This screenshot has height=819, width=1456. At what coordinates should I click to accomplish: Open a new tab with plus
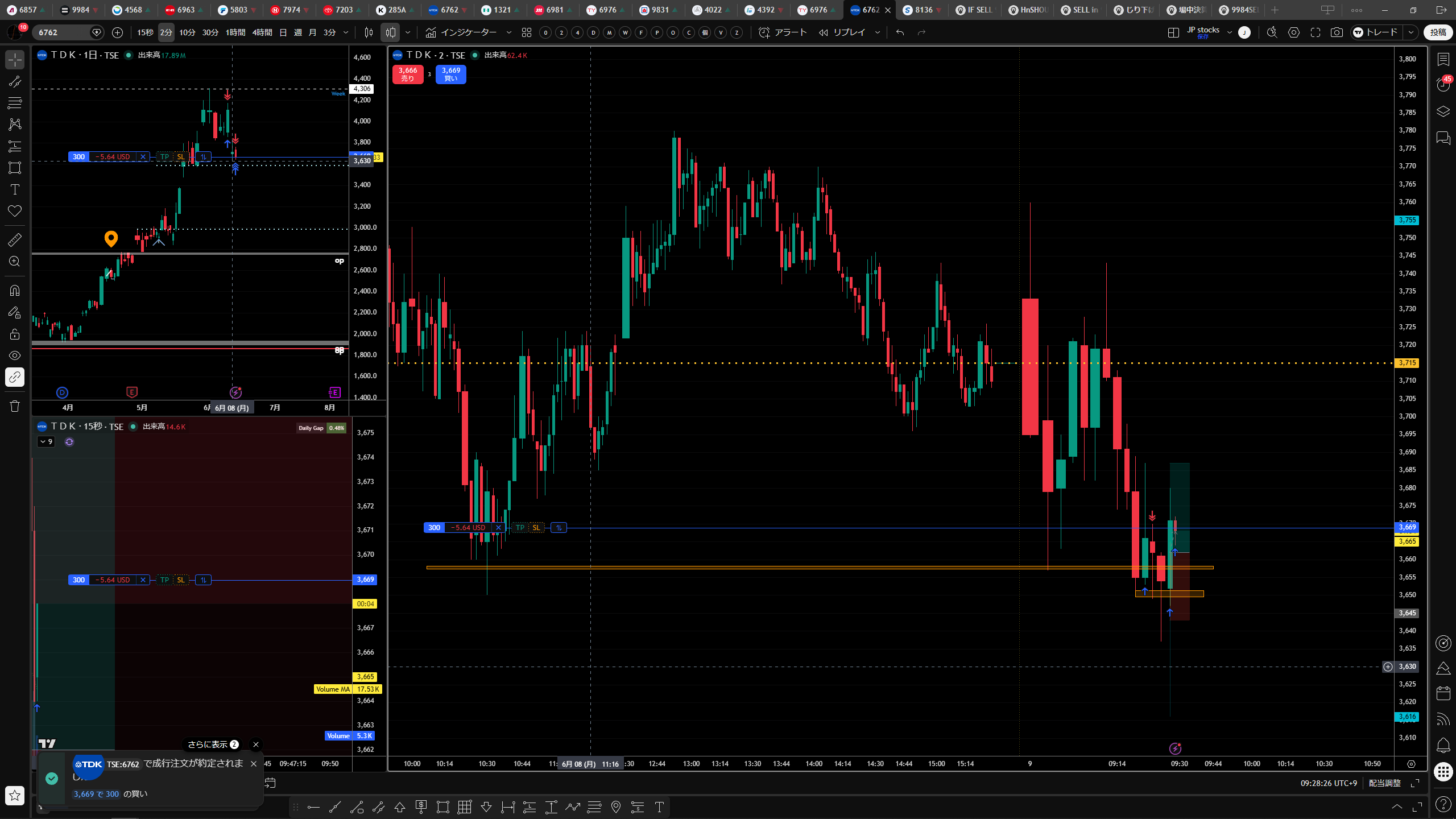(1275, 10)
